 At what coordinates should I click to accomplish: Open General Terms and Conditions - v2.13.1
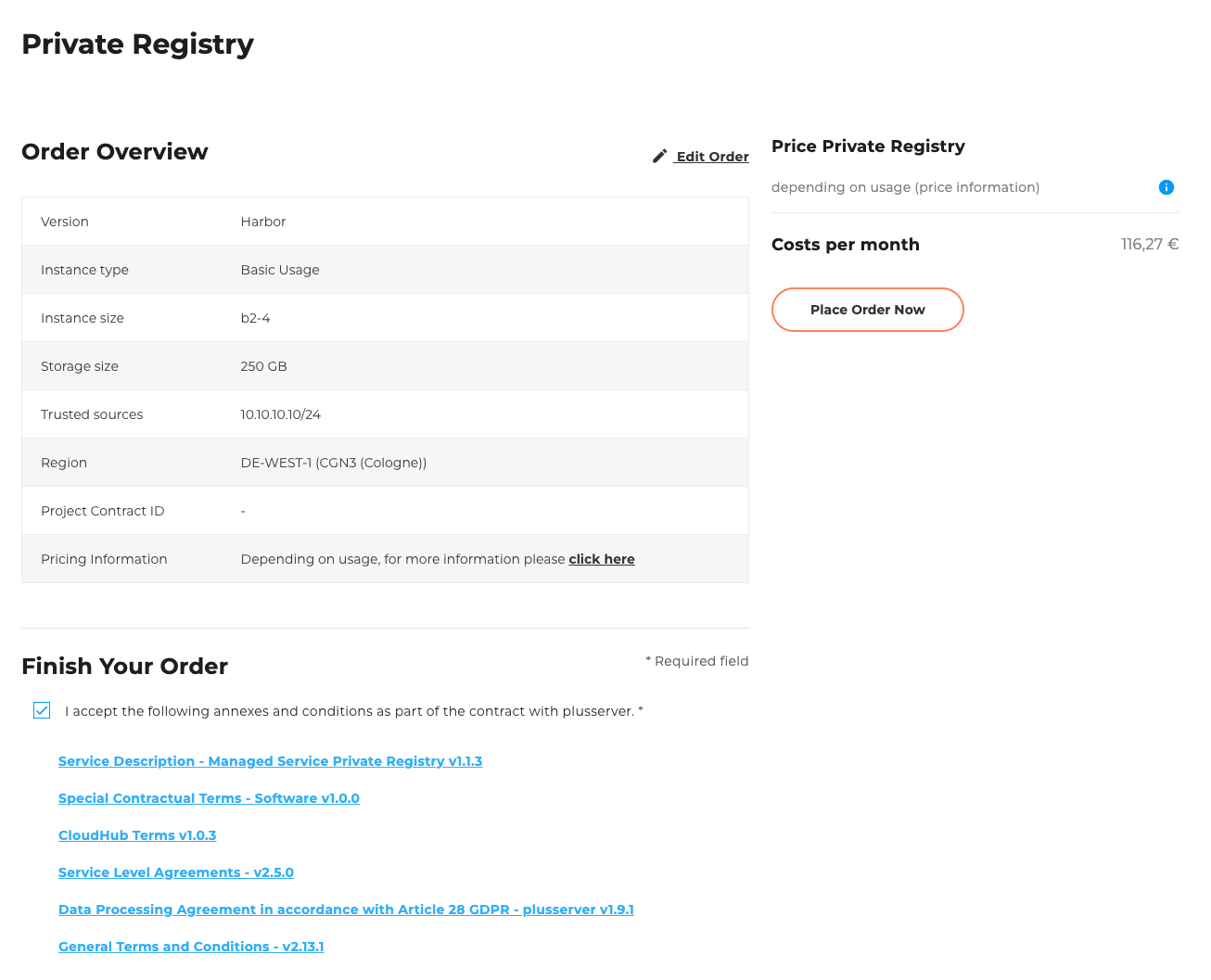pos(191,947)
